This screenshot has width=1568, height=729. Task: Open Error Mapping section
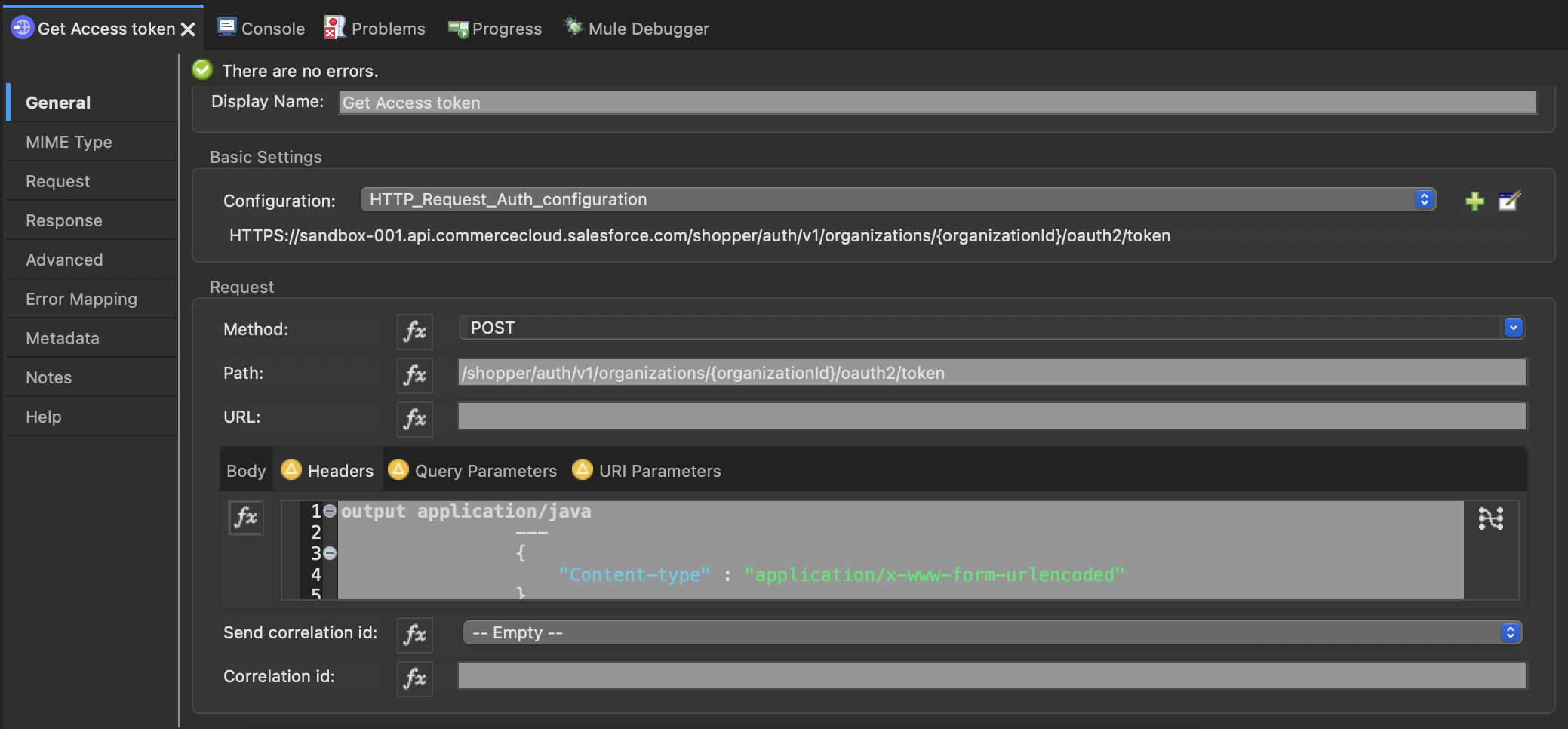(91, 299)
